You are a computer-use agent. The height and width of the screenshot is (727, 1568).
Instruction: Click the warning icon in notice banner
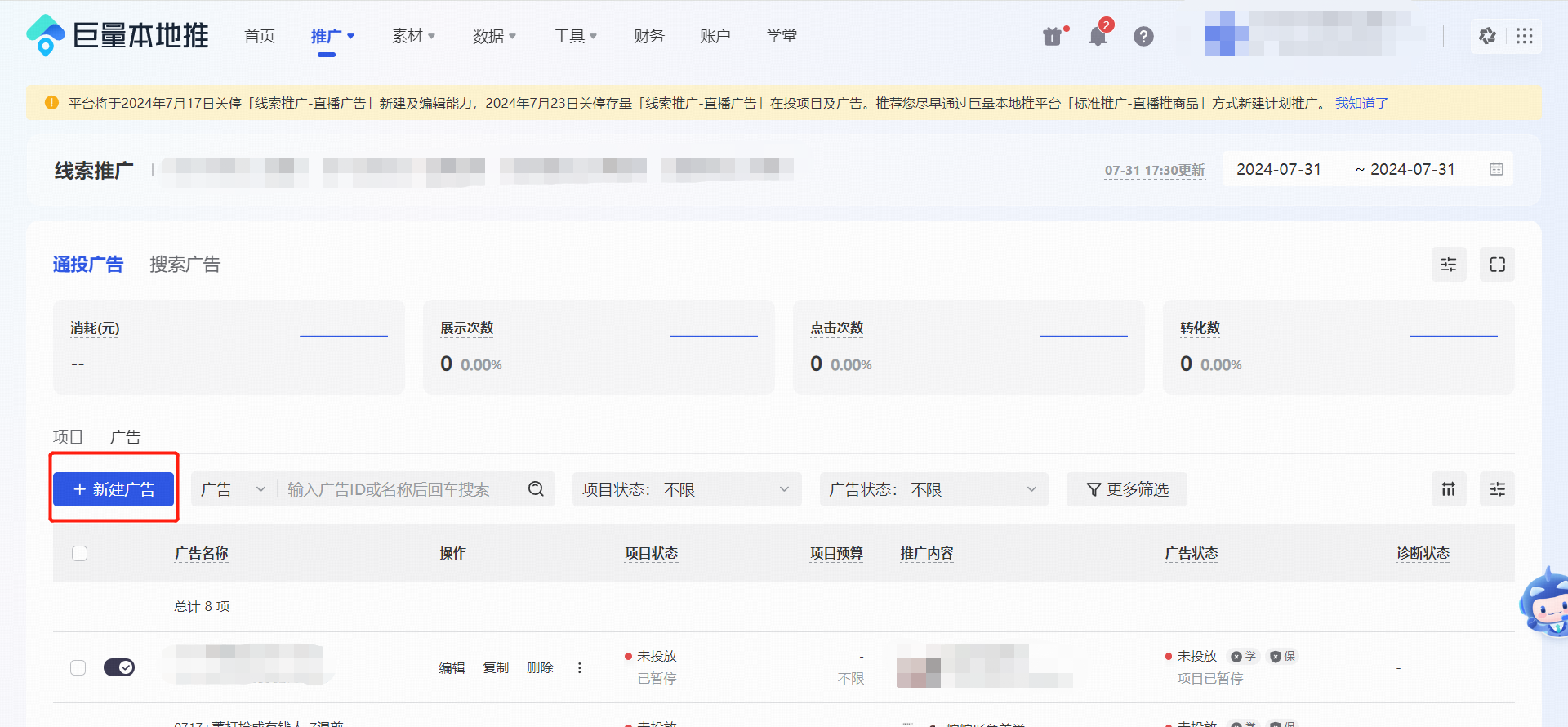[51, 103]
